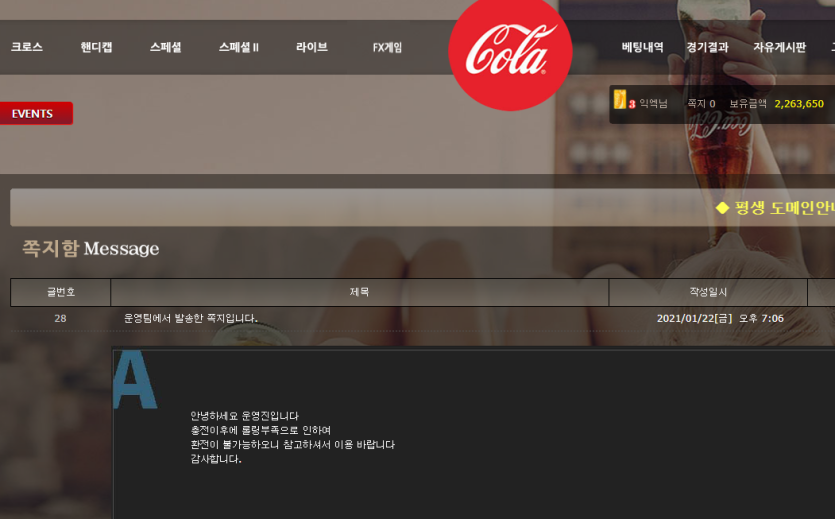The height and width of the screenshot is (519, 835).
Task: Click the line 충전이후에 롤링부족으로 인하여
Action: pyautogui.click(x=260, y=430)
